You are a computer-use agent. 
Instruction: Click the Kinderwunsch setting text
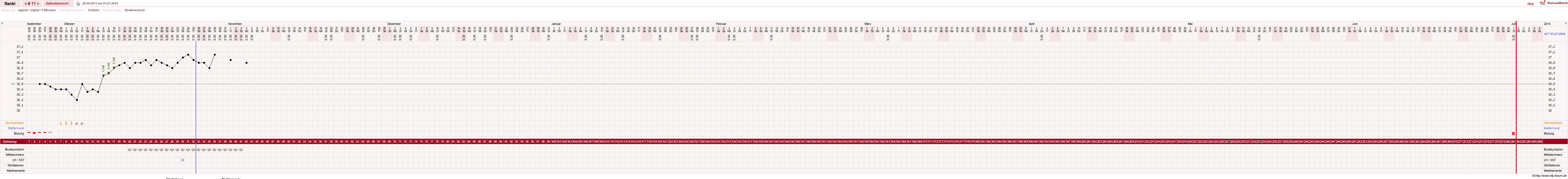[135, 10]
